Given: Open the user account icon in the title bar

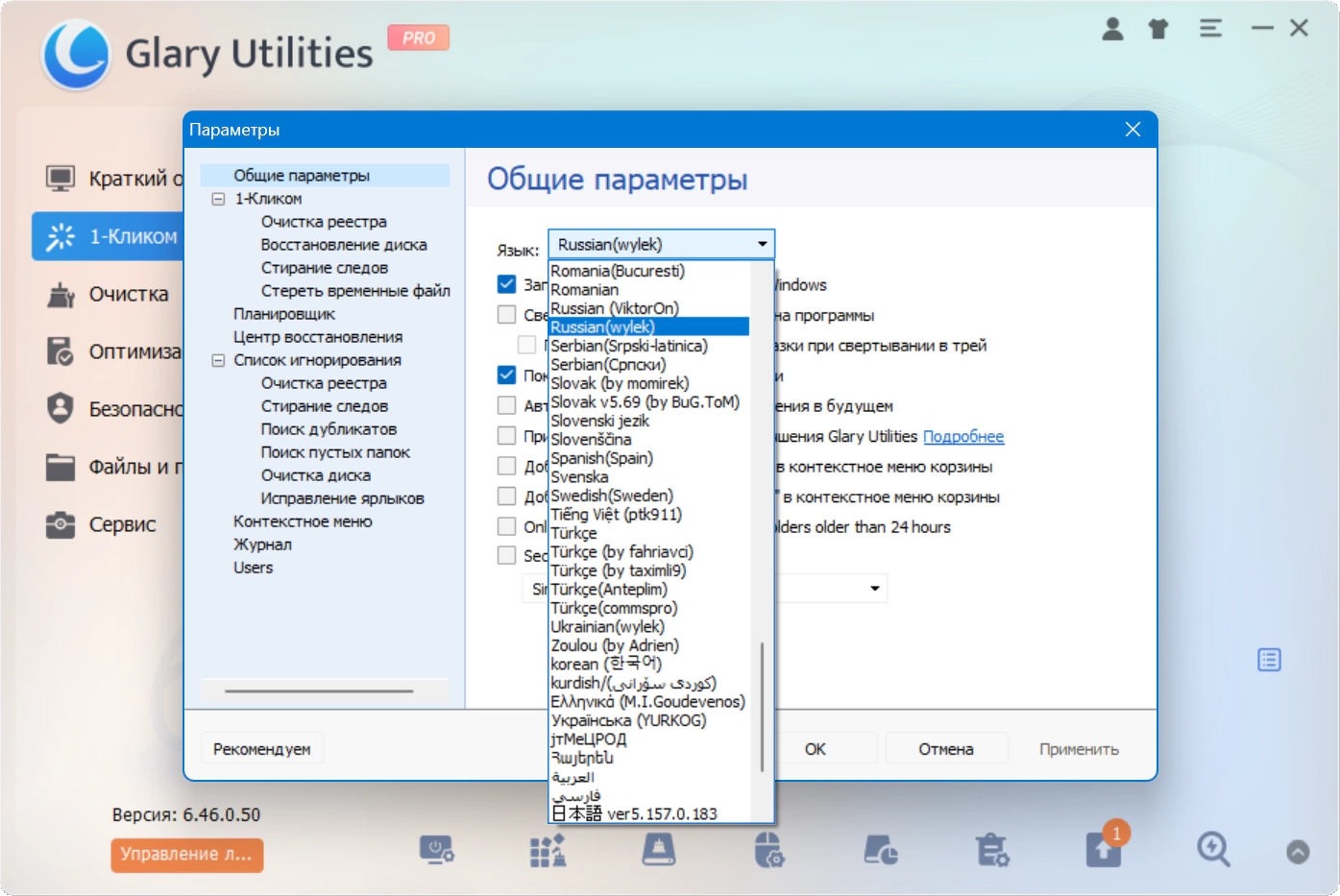Looking at the screenshot, I should pyautogui.click(x=1112, y=29).
